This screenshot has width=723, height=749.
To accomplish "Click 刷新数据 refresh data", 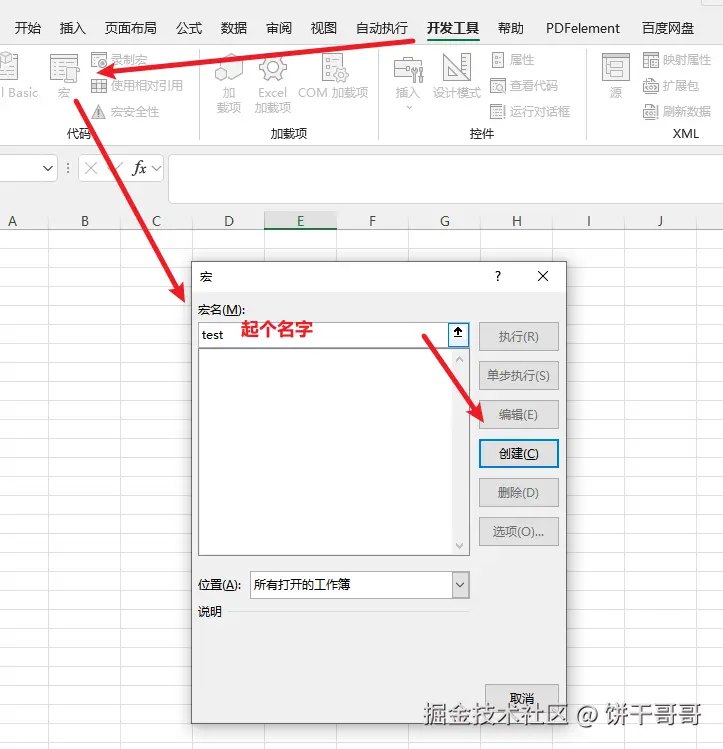I will click(x=677, y=111).
